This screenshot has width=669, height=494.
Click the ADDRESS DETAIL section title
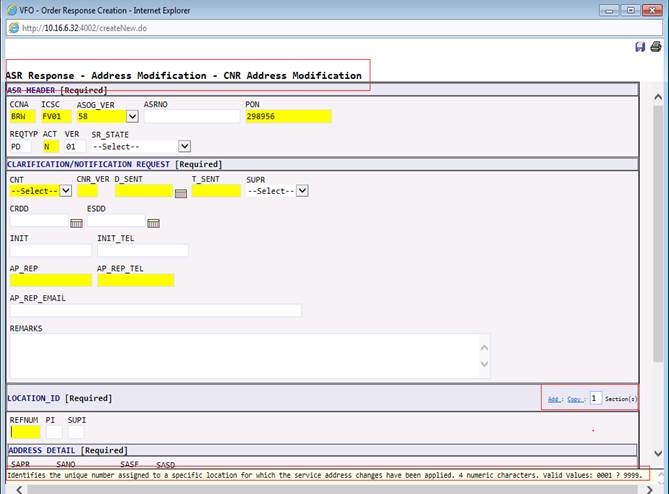(x=42, y=450)
